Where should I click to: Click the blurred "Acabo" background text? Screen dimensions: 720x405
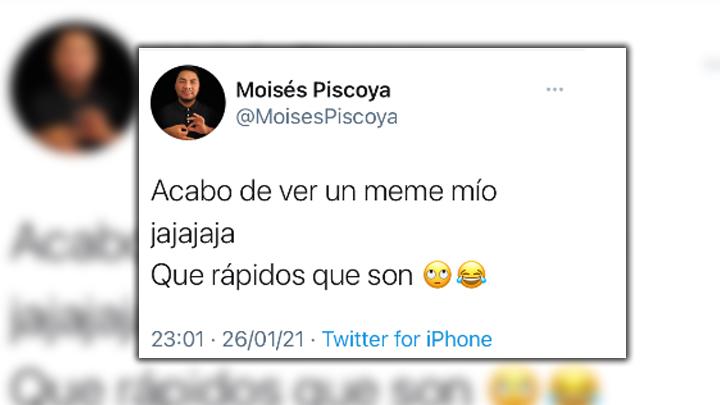point(73,240)
